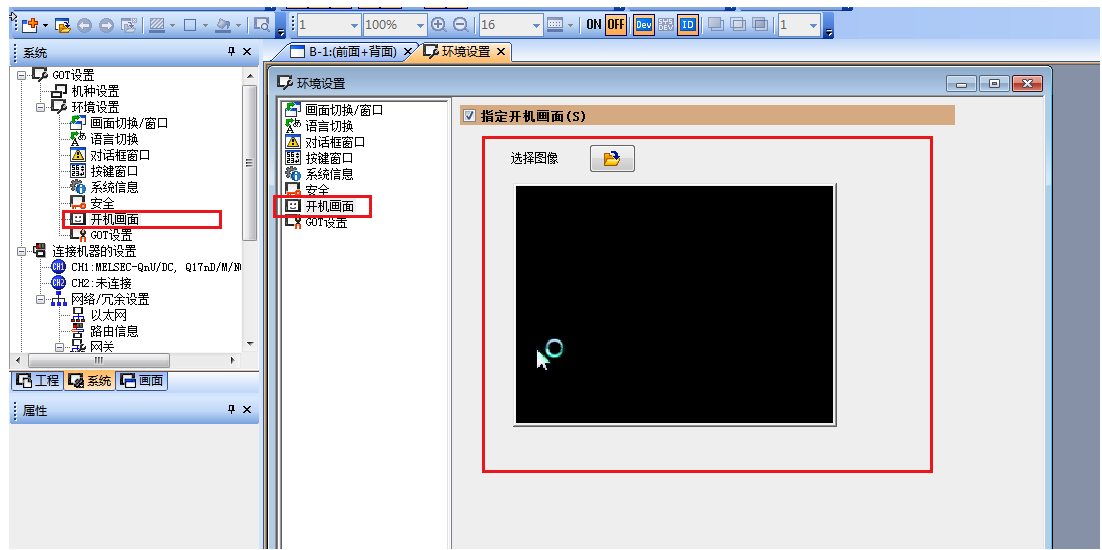Click the new screen icon in toolbar
The image size is (1102, 550).
tap(29, 24)
